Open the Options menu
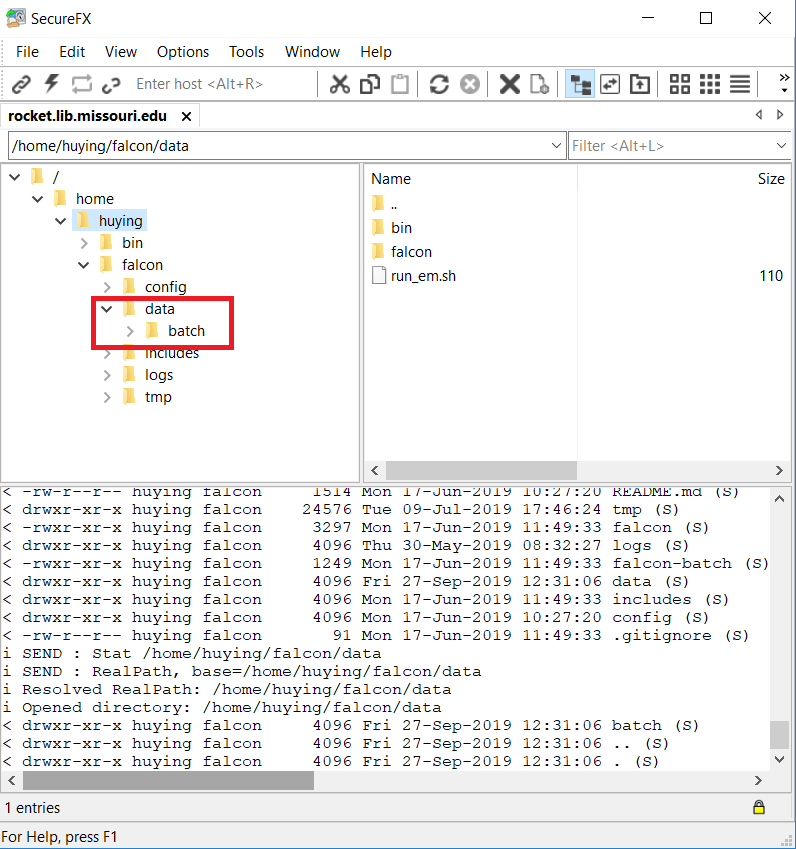This screenshot has height=849, width=796. (183, 52)
